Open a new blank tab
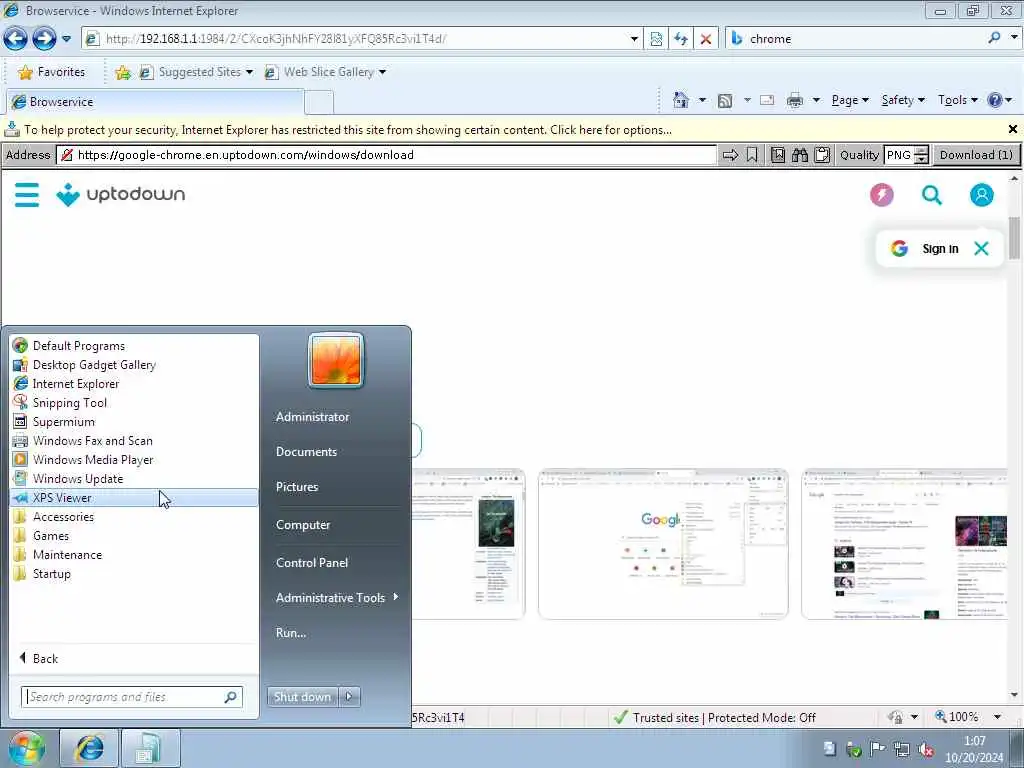 (x=319, y=103)
